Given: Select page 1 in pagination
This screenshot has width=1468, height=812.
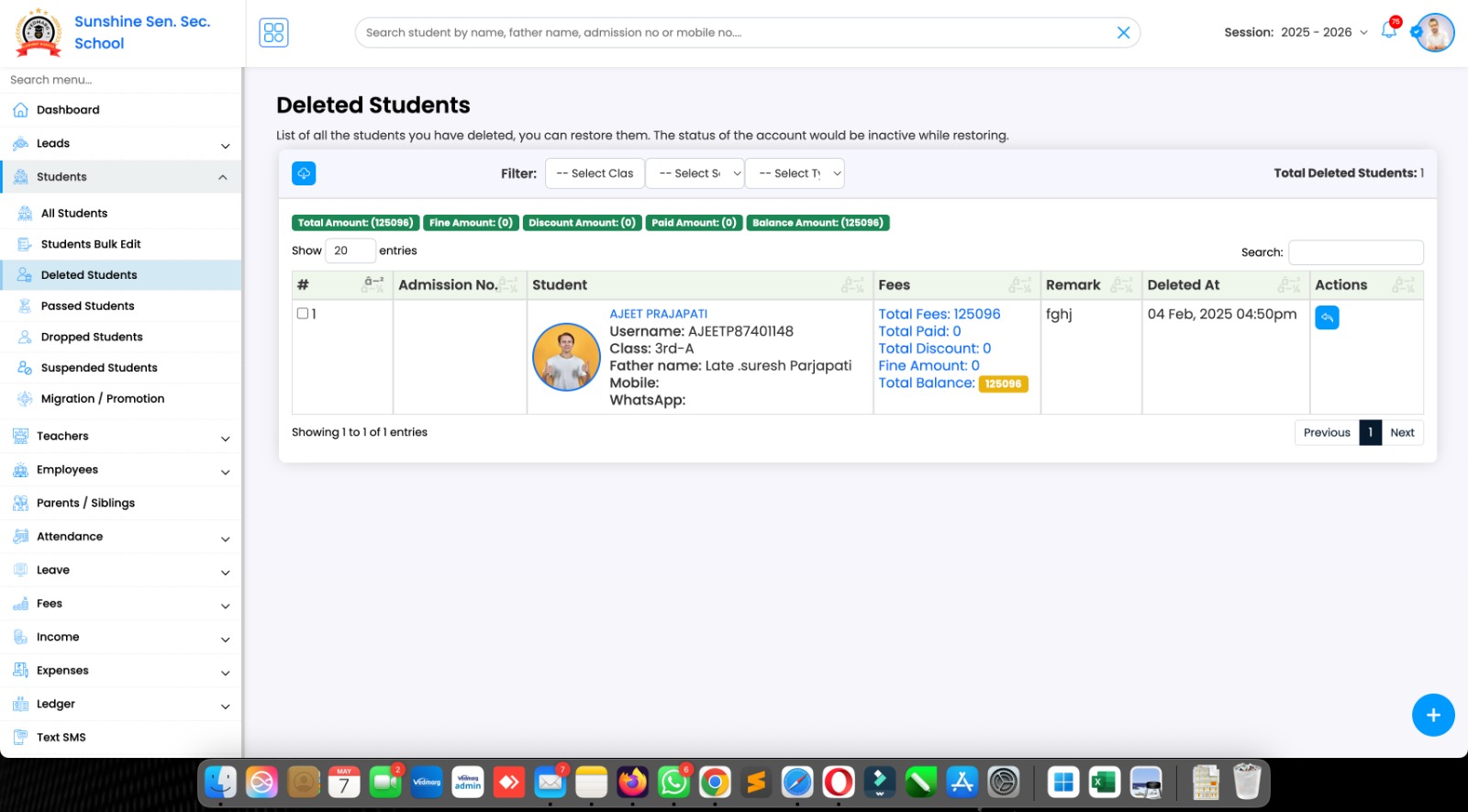Looking at the screenshot, I should coord(1370,433).
